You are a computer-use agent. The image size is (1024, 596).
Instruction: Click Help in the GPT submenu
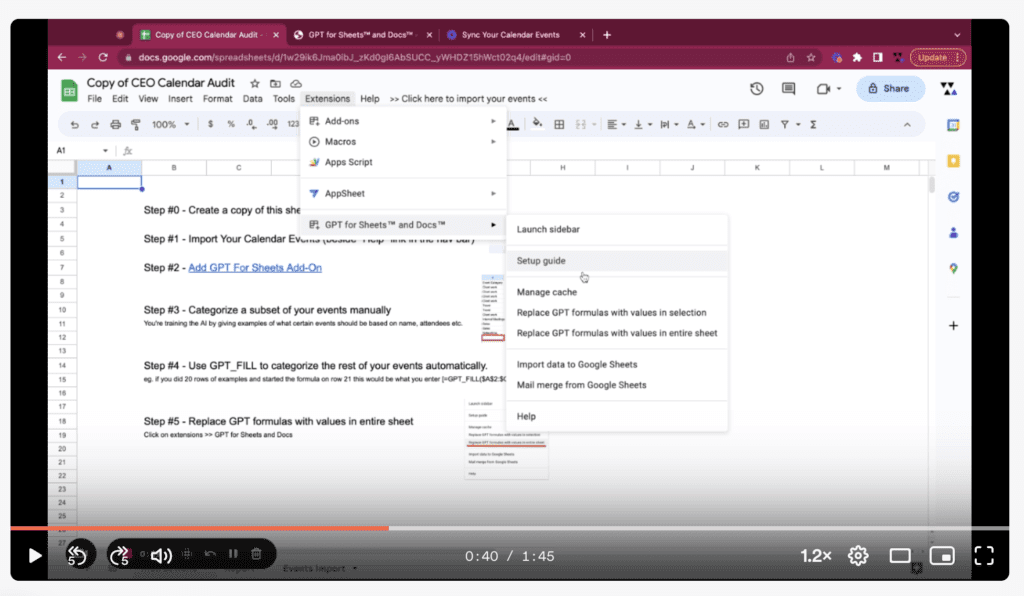(x=616, y=416)
